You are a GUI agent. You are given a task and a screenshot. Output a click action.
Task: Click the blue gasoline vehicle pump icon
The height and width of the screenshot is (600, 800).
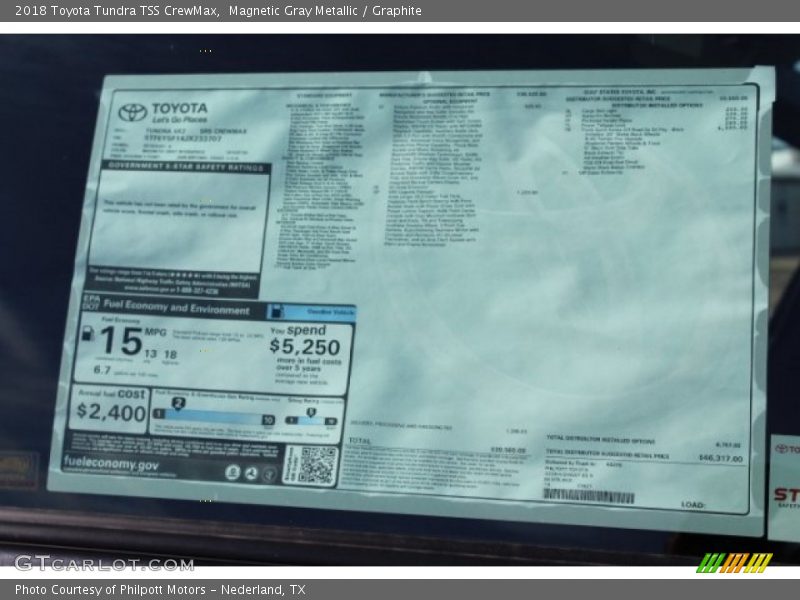click(x=276, y=311)
